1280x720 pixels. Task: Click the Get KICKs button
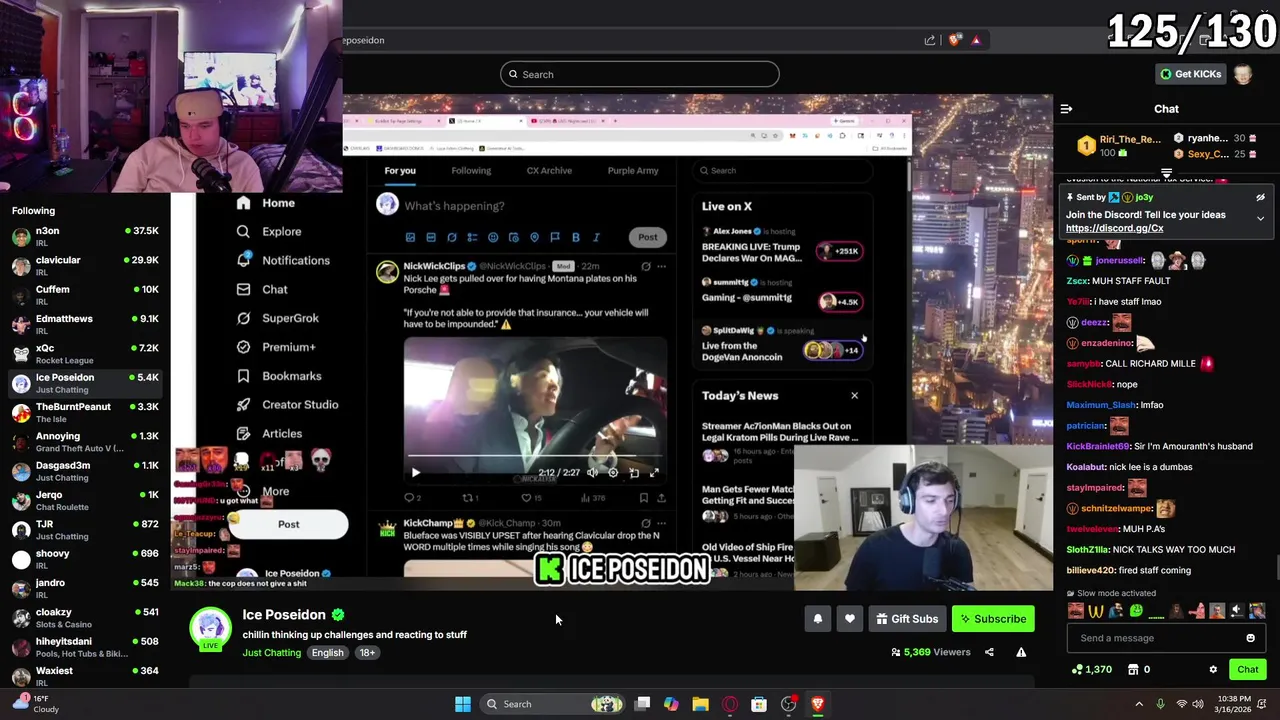tap(1190, 74)
